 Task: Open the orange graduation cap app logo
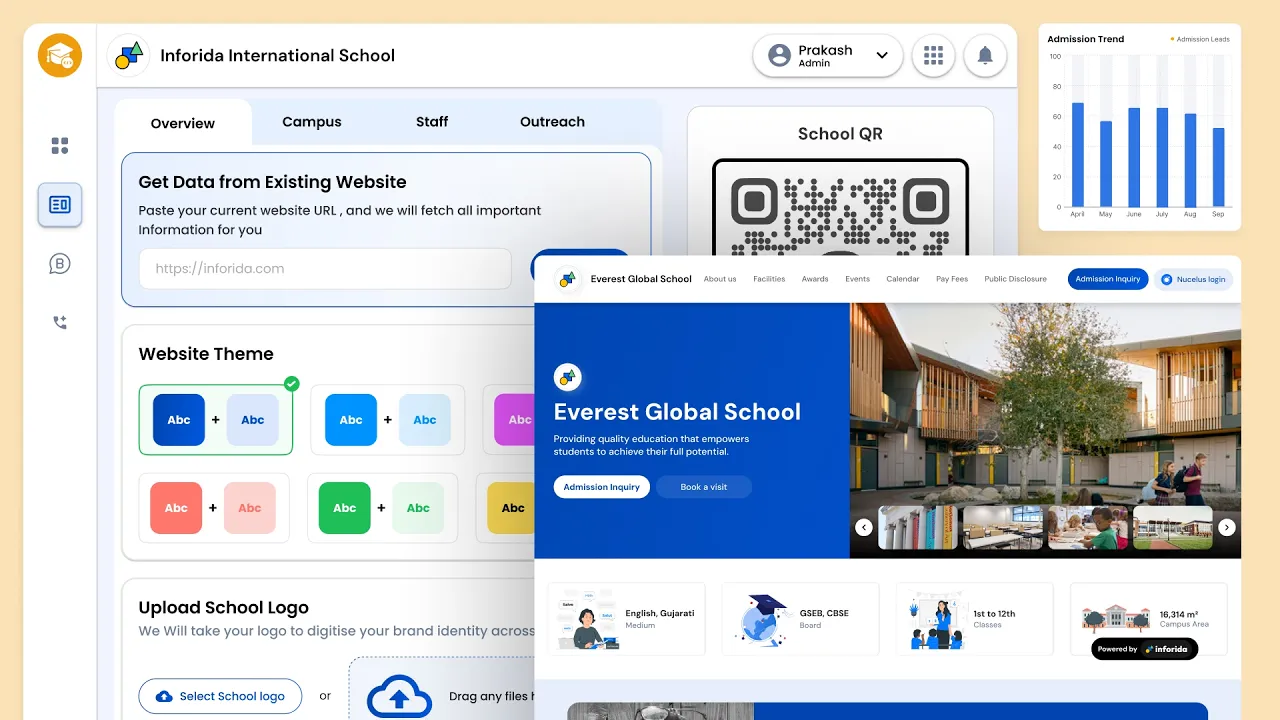[60, 55]
